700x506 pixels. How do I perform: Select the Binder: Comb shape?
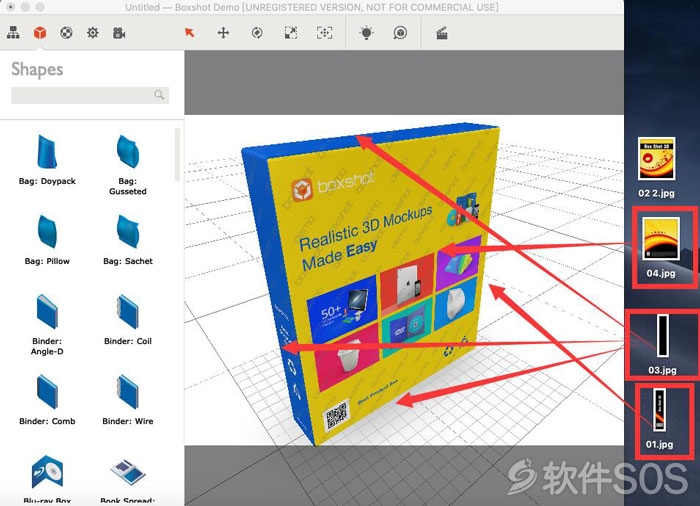pos(47,399)
